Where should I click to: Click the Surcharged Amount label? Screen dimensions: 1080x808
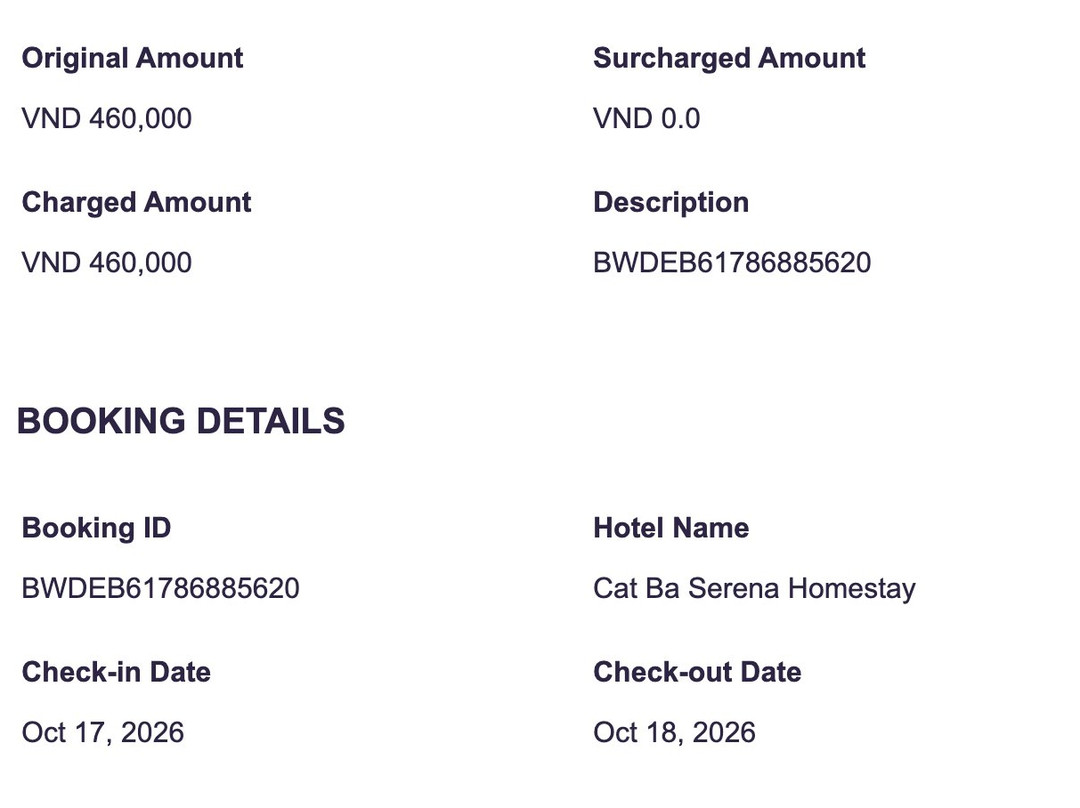click(729, 59)
